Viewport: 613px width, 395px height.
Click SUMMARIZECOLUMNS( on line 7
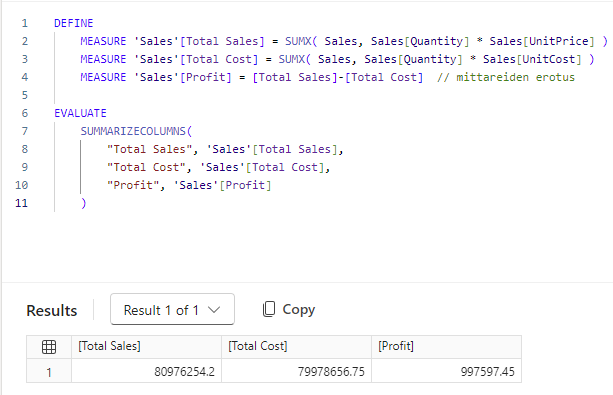coord(136,131)
